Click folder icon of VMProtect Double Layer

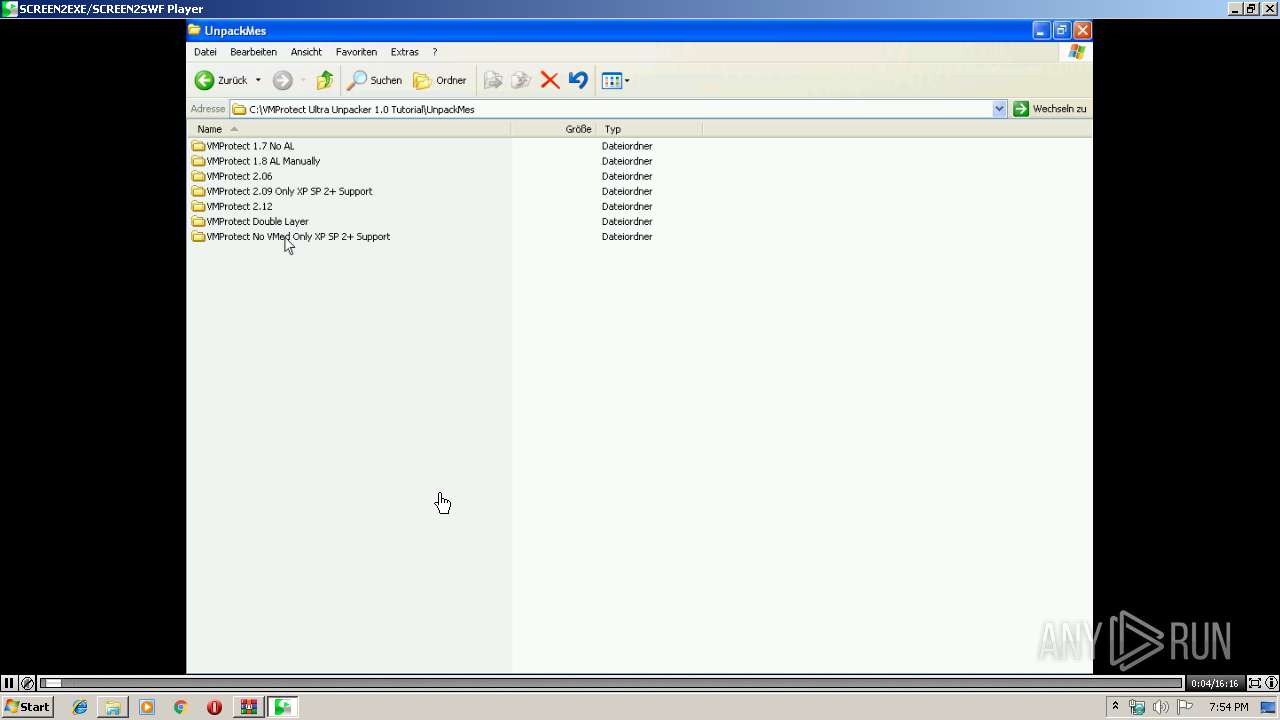tap(198, 221)
